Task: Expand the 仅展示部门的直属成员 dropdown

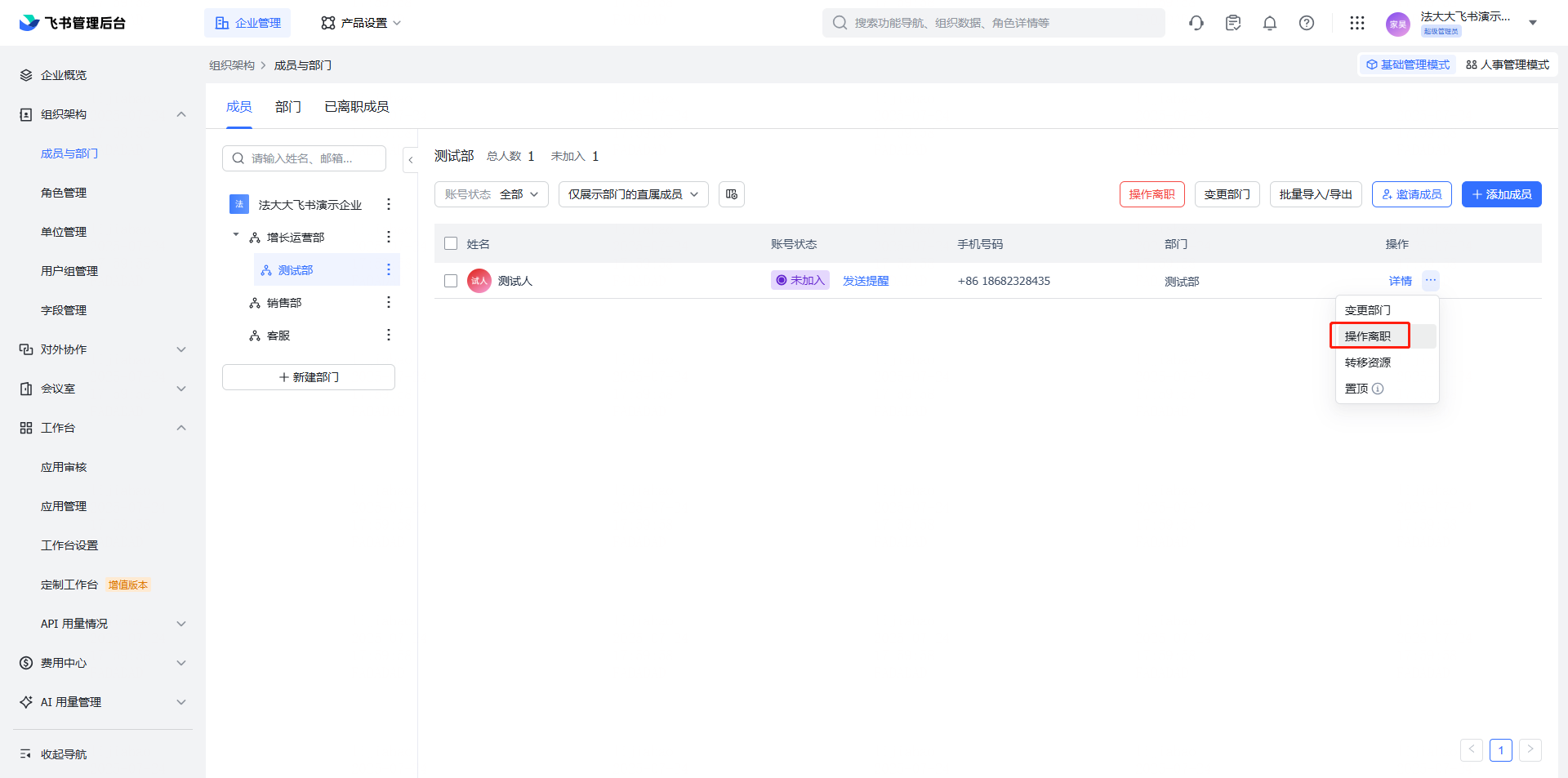Action: 633,194
